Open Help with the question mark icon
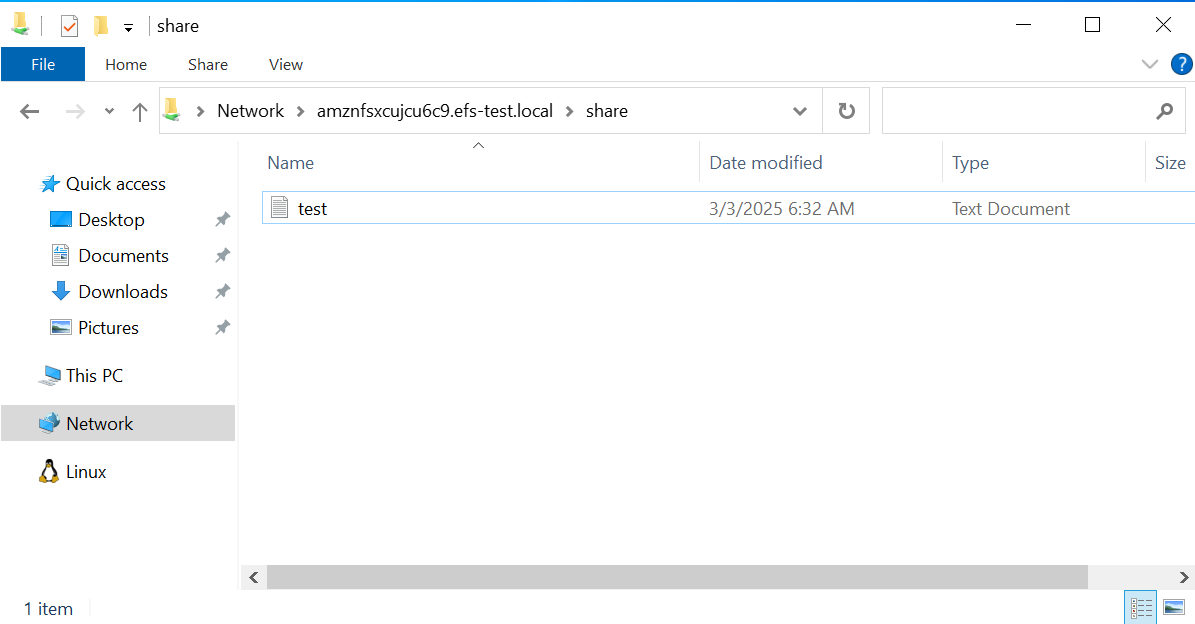1195x624 pixels. 1181,64
